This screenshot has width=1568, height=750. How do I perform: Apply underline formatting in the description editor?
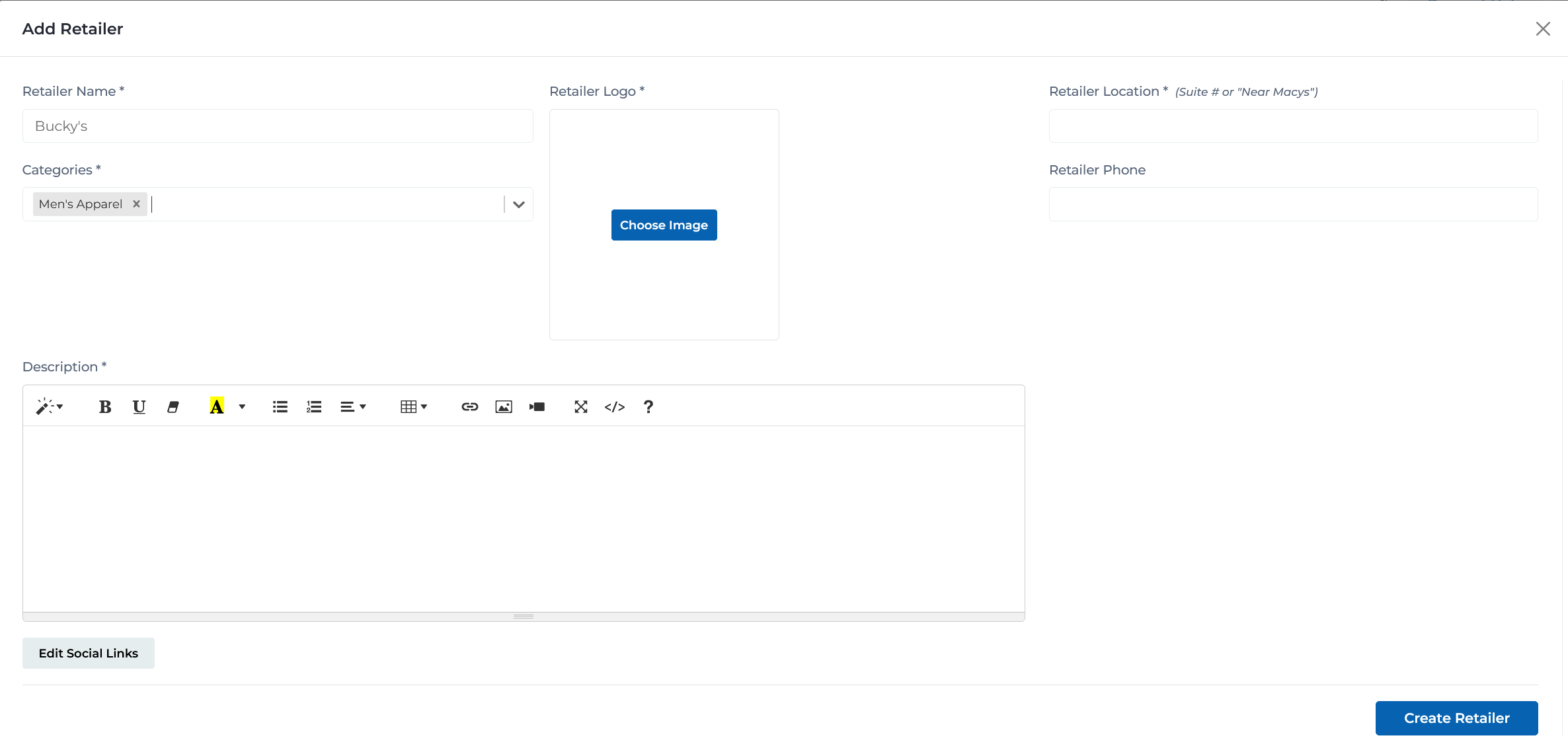139,406
